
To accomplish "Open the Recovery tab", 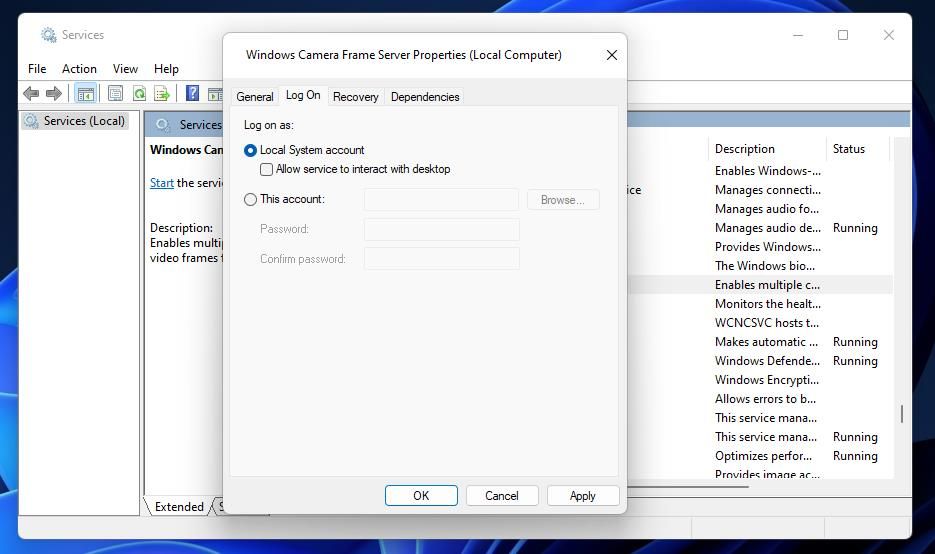I will pyautogui.click(x=355, y=97).
